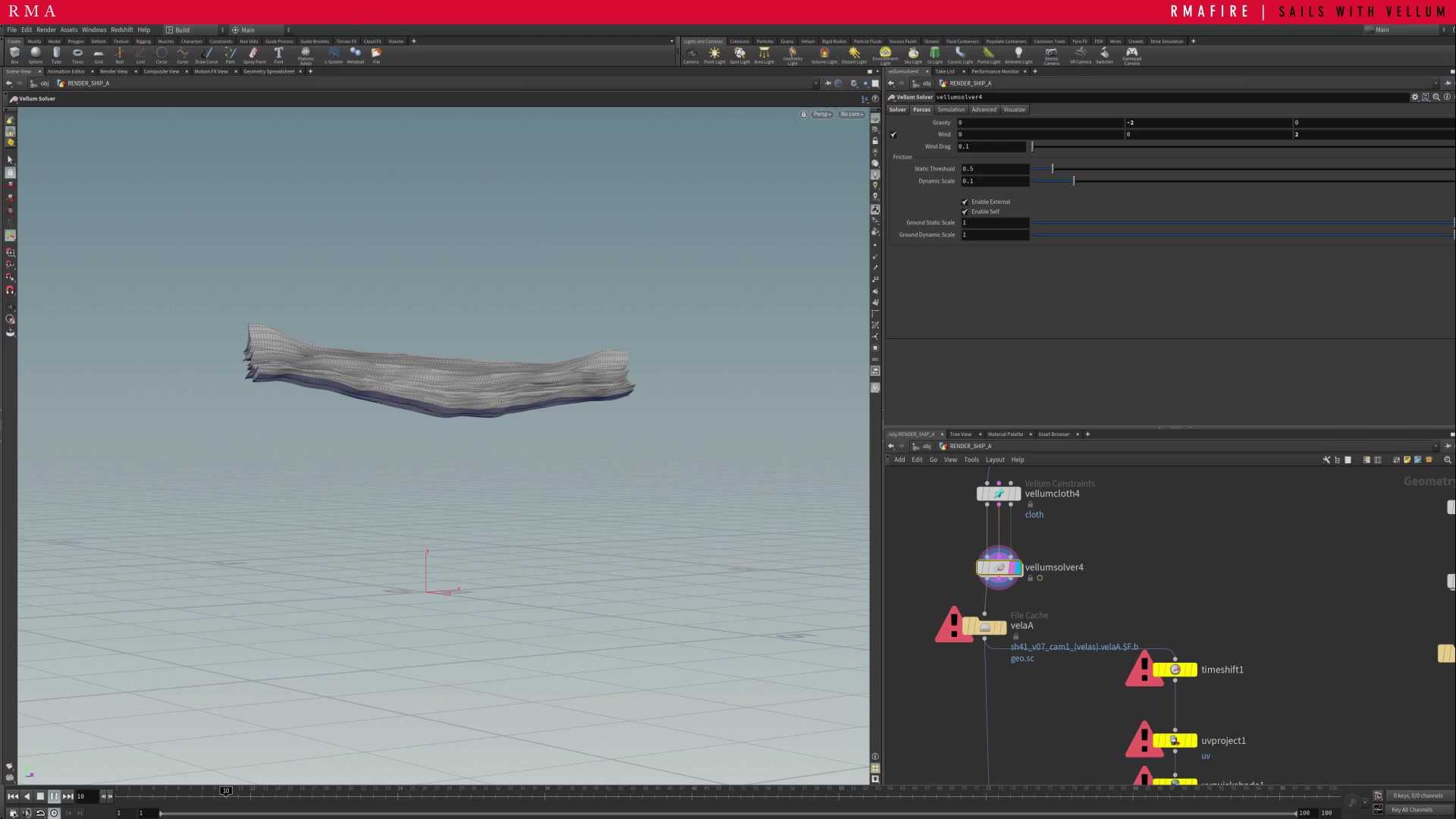This screenshot has height=819, width=1456.
Task: Click the vellumsolver4 node in network
Action: (x=999, y=567)
